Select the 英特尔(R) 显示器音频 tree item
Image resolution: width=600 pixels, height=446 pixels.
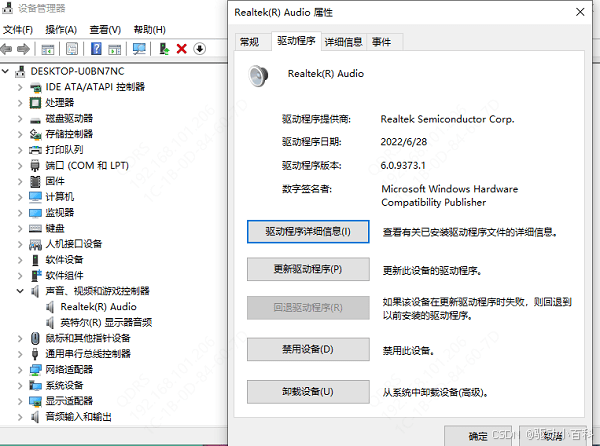pos(106,323)
